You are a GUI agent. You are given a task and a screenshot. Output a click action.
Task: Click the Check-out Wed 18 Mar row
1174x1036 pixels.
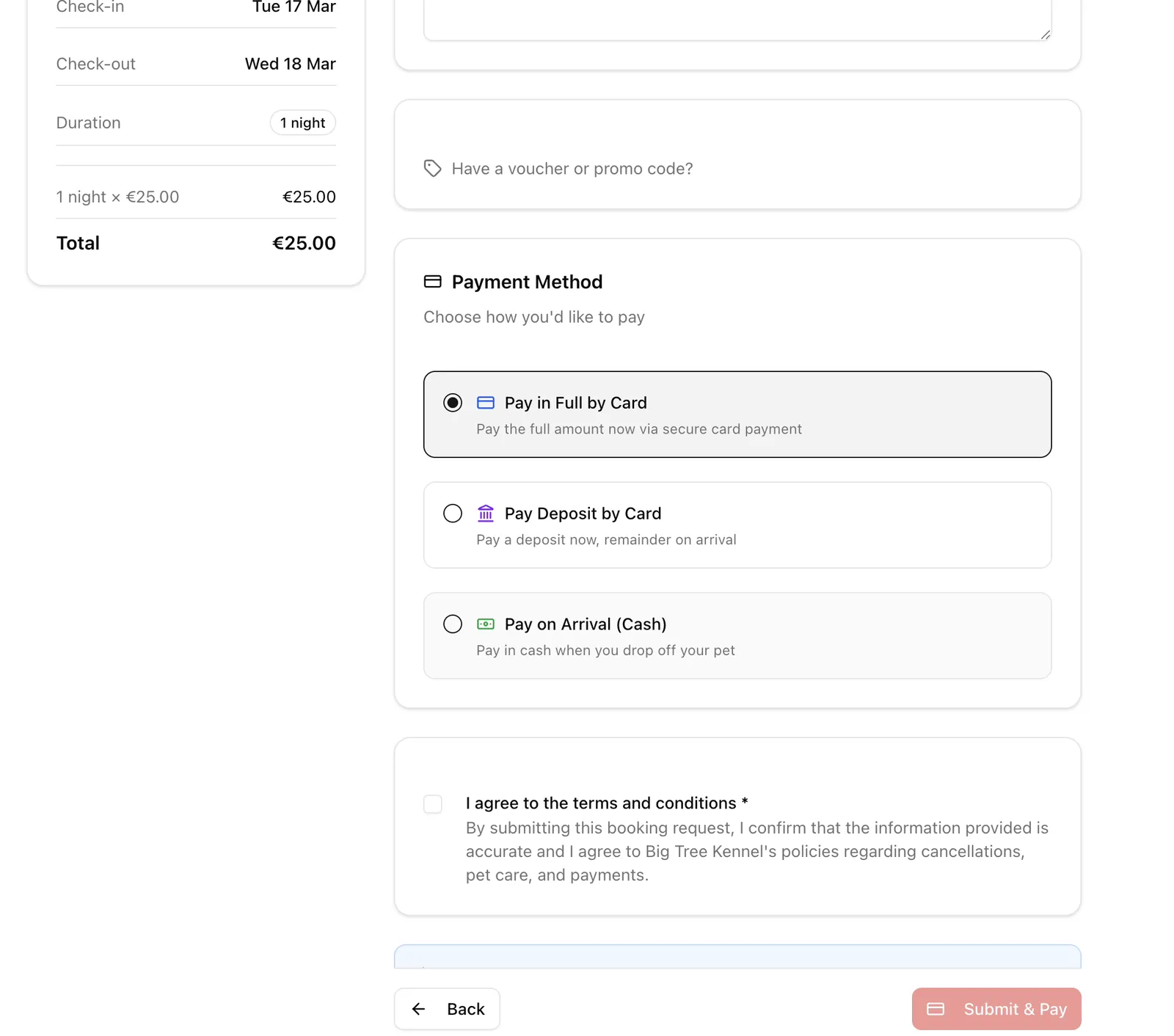pos(195,64)
